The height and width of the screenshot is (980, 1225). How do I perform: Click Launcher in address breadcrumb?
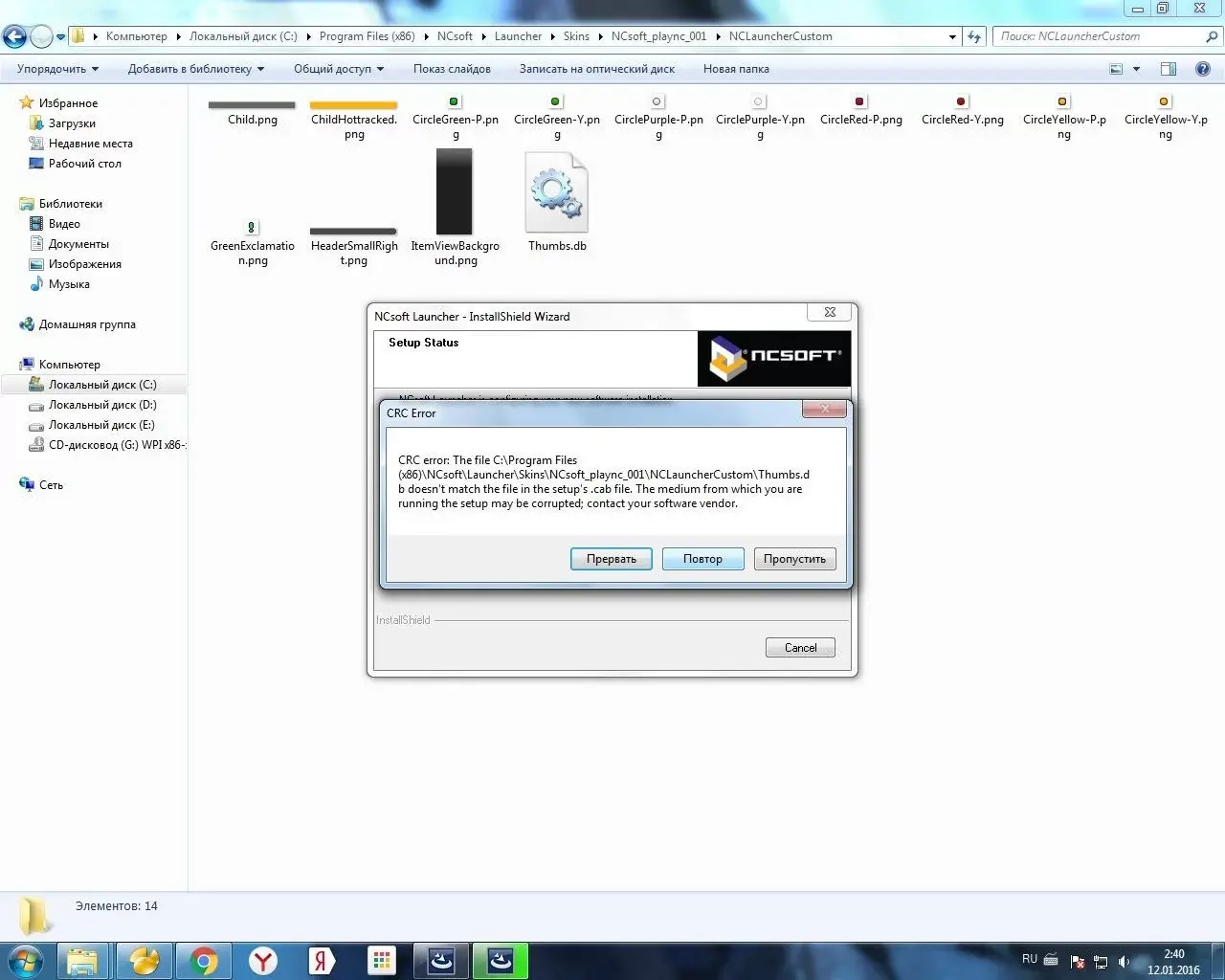pos(518,36)
